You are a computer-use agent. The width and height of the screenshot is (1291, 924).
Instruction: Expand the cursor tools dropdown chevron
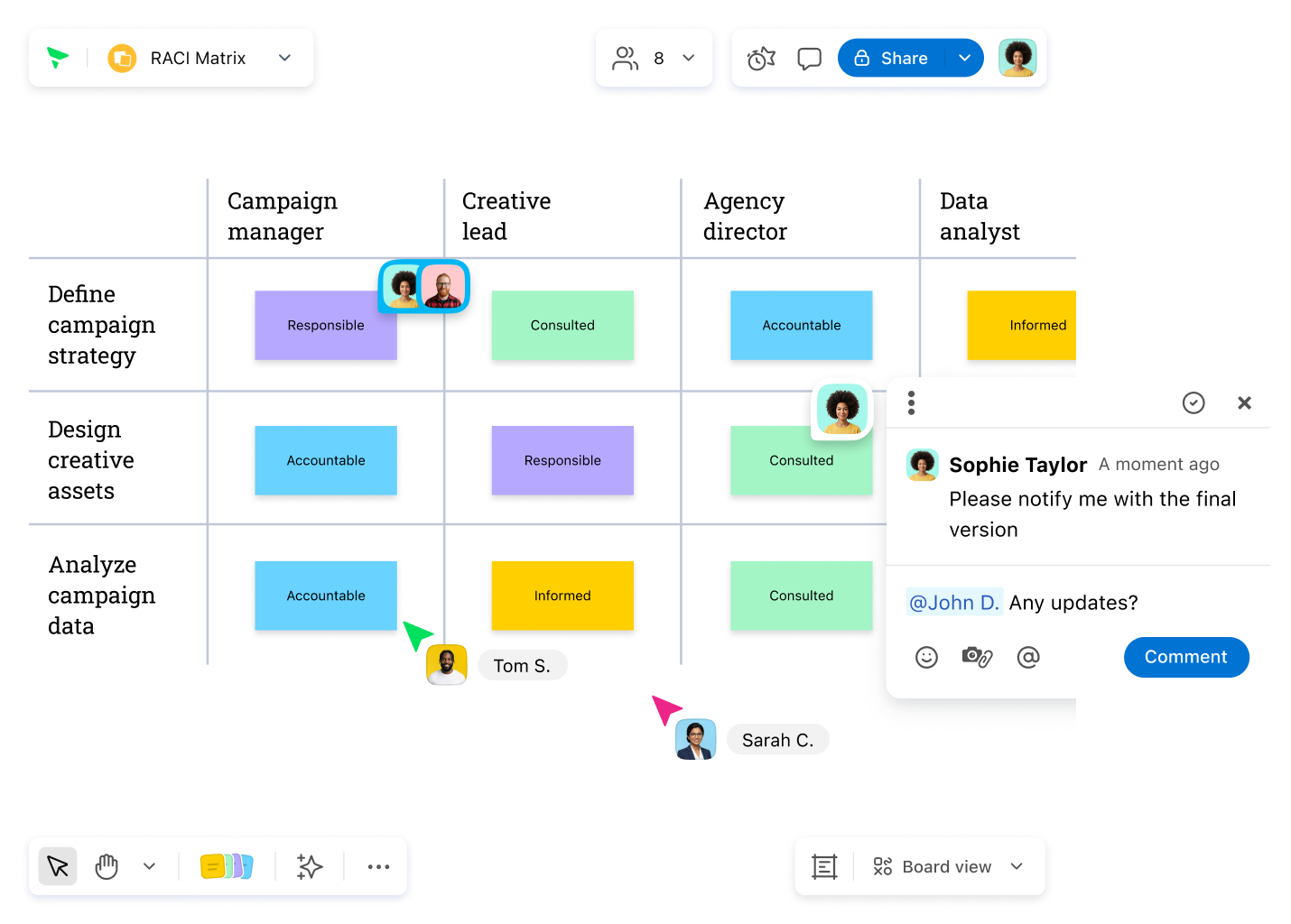point(150,866)
